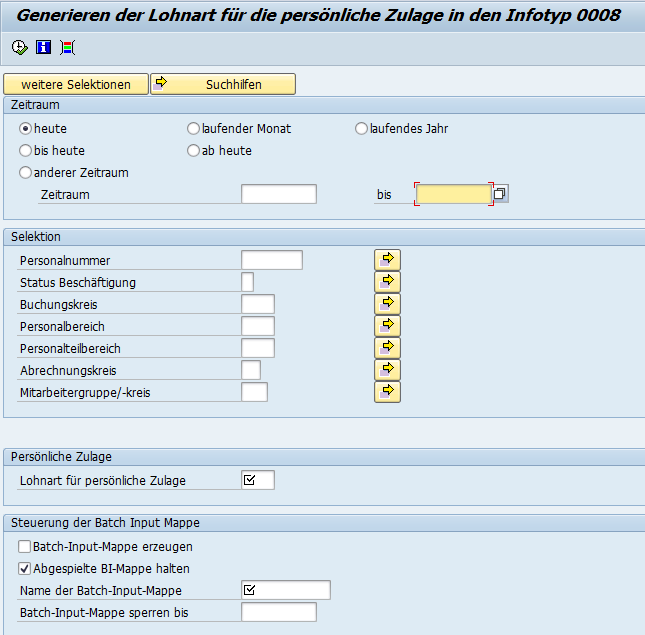Click the Personalteilbereich input field
Image resolution: width=645 pixels, height=635 pixels.
pyautogui.click(x=258, y=348)
